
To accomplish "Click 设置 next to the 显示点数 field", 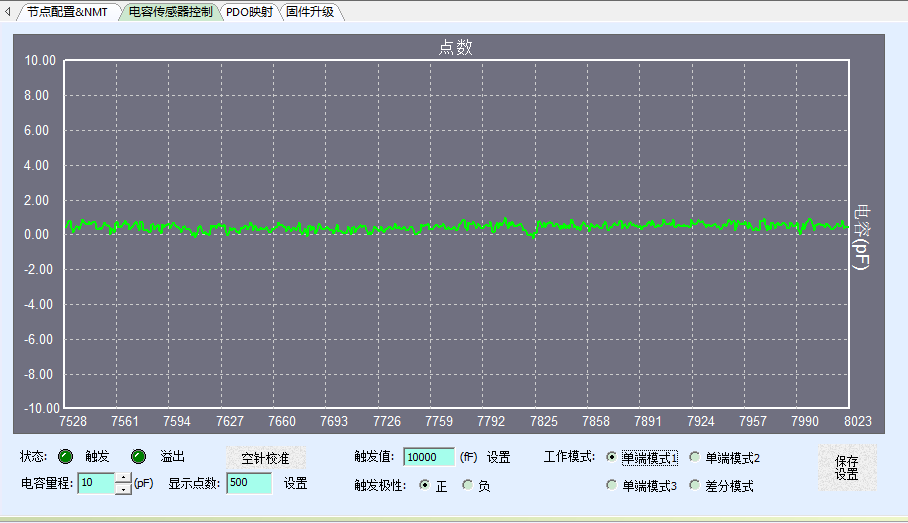I will pyautogui.click(x=295, y=484).
